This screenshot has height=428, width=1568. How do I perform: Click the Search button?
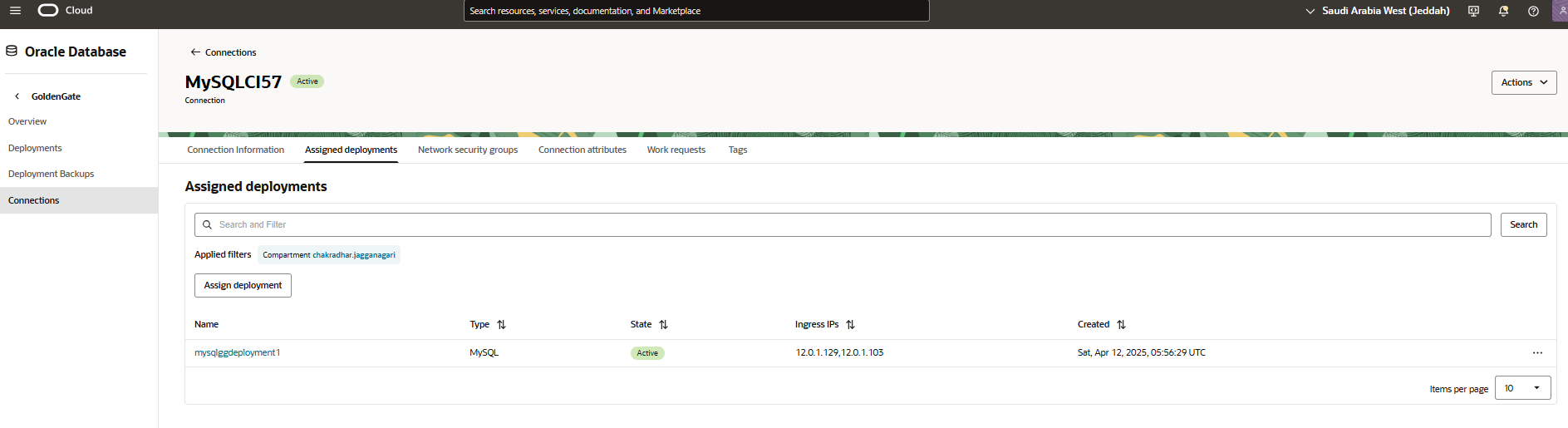pyautogui.click(x=1523, y=224)
